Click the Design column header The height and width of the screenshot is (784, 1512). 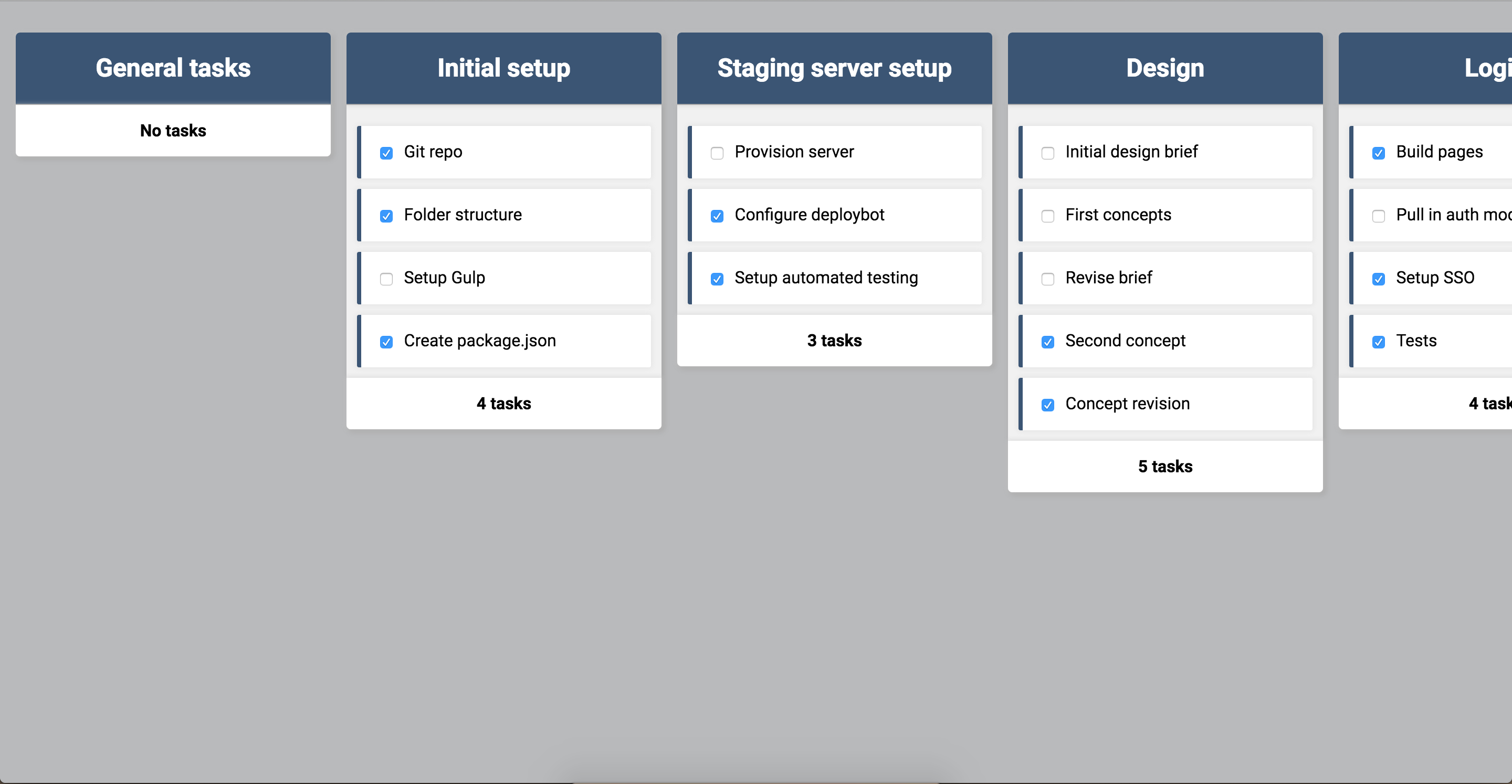pos(1165,68)
